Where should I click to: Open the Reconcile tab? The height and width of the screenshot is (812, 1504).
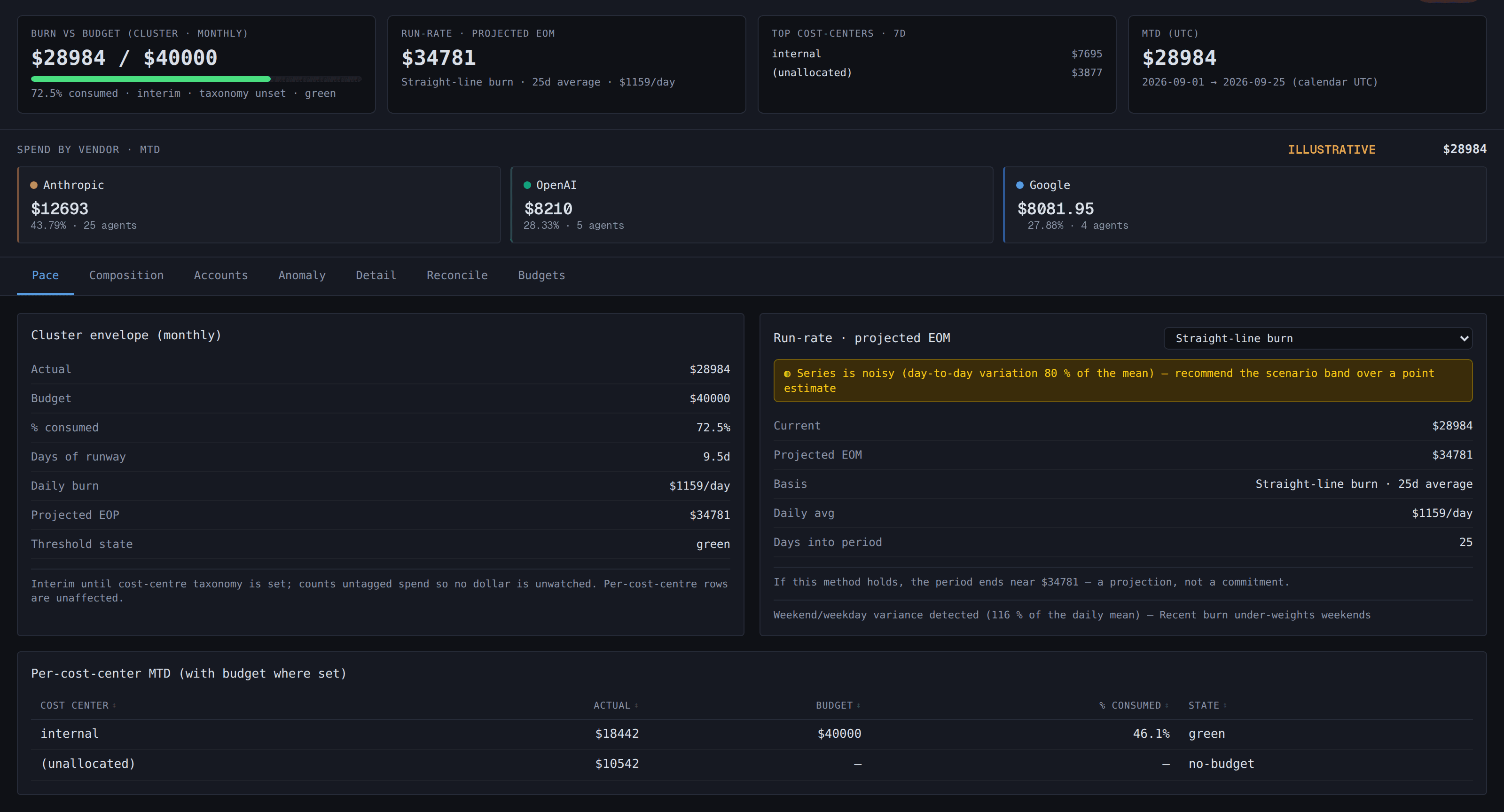[x=457, y=275]
